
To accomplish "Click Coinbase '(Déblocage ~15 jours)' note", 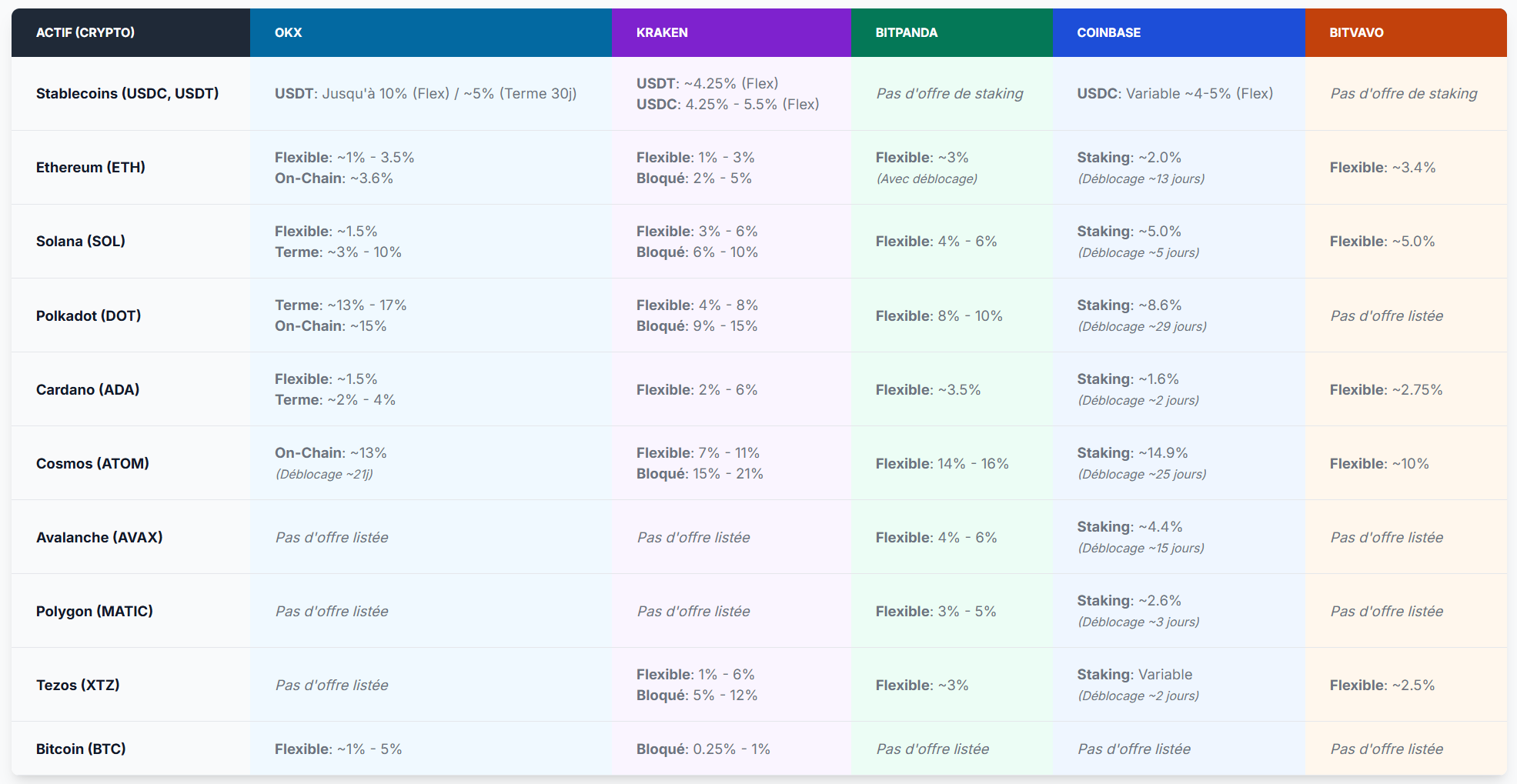I will tap(1141, 549).
